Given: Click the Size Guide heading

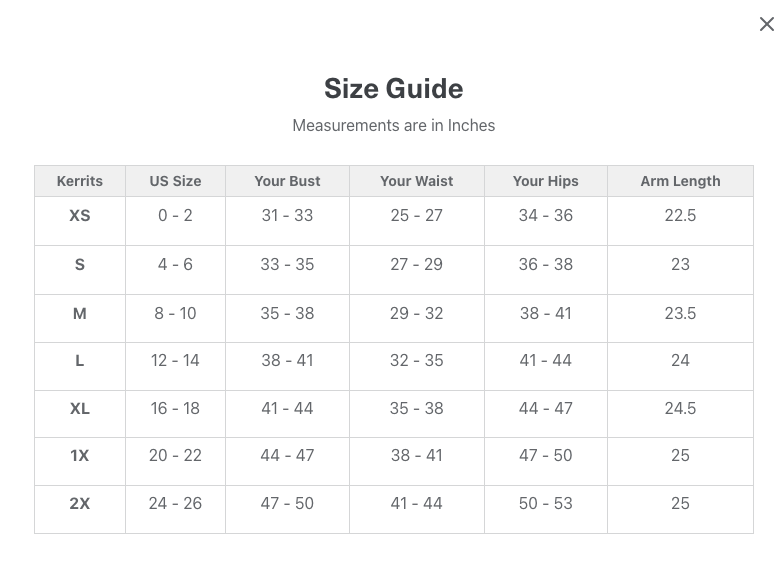Looking at the screenshot, I should click(x=393, y=89).
